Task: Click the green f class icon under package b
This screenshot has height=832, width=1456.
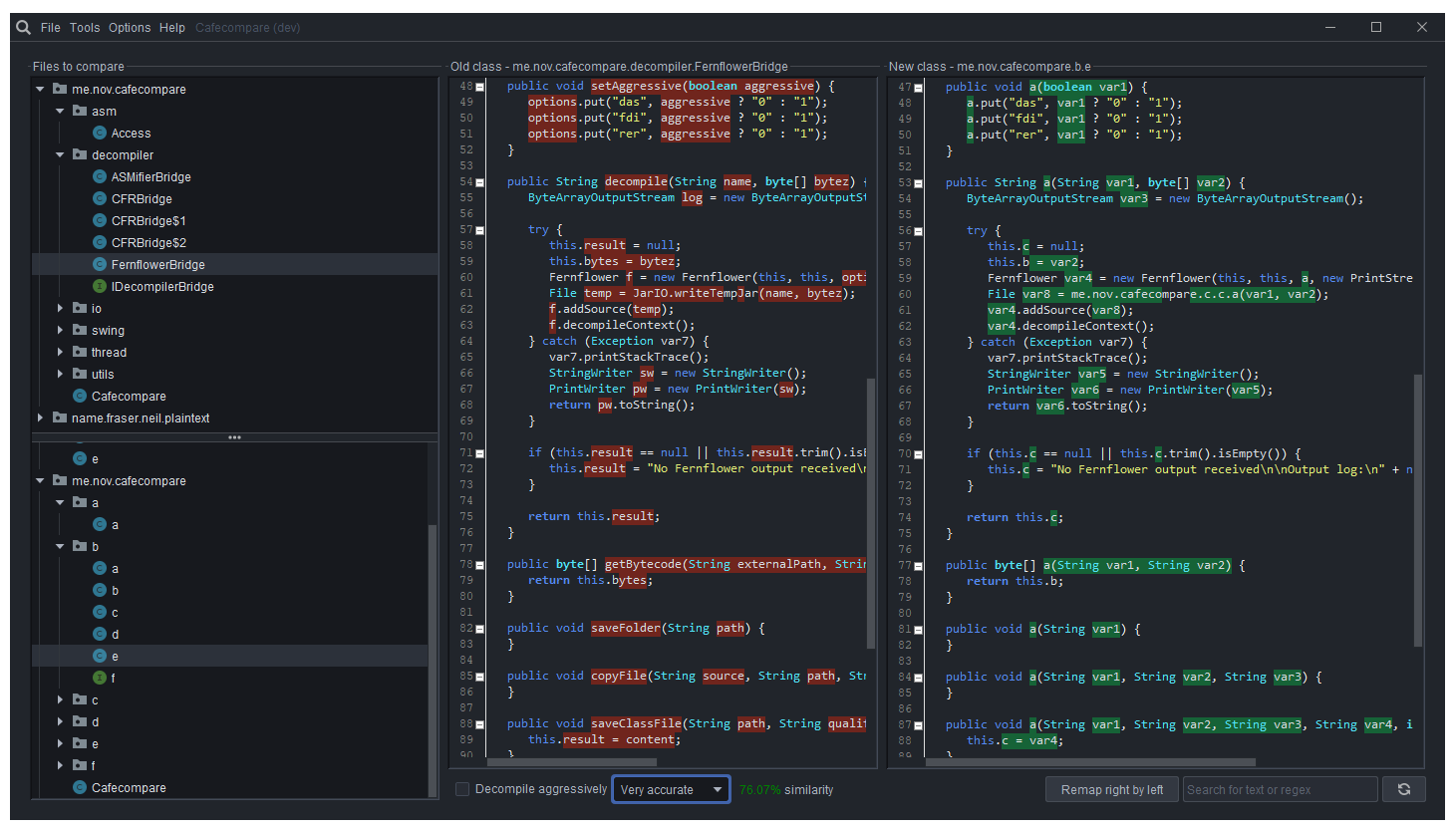Action: (99, 678)
